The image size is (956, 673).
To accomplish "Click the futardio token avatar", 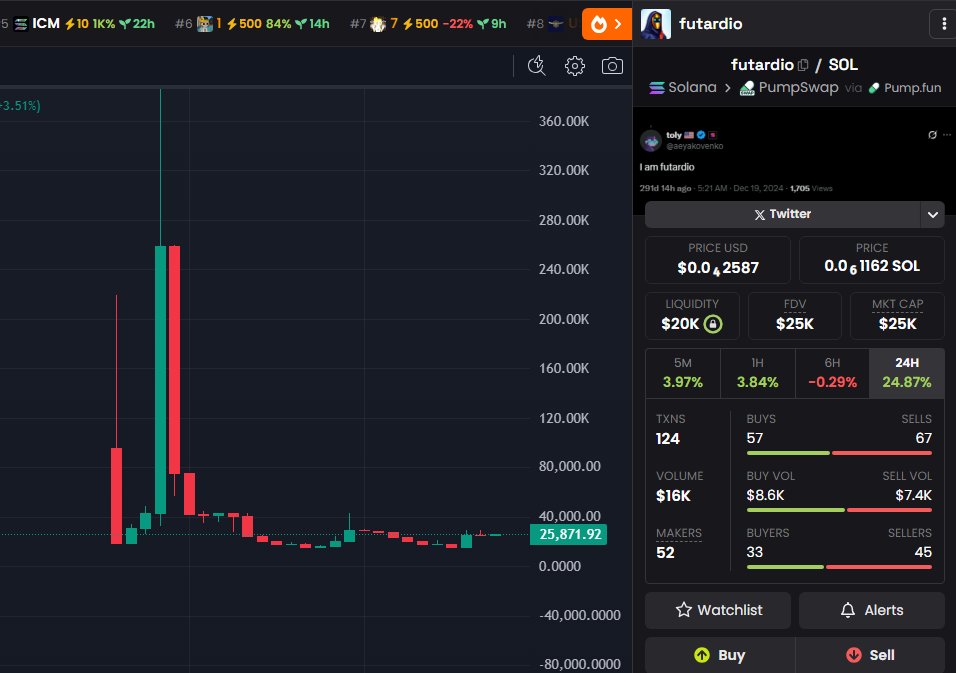I will (x=655, y=24).
